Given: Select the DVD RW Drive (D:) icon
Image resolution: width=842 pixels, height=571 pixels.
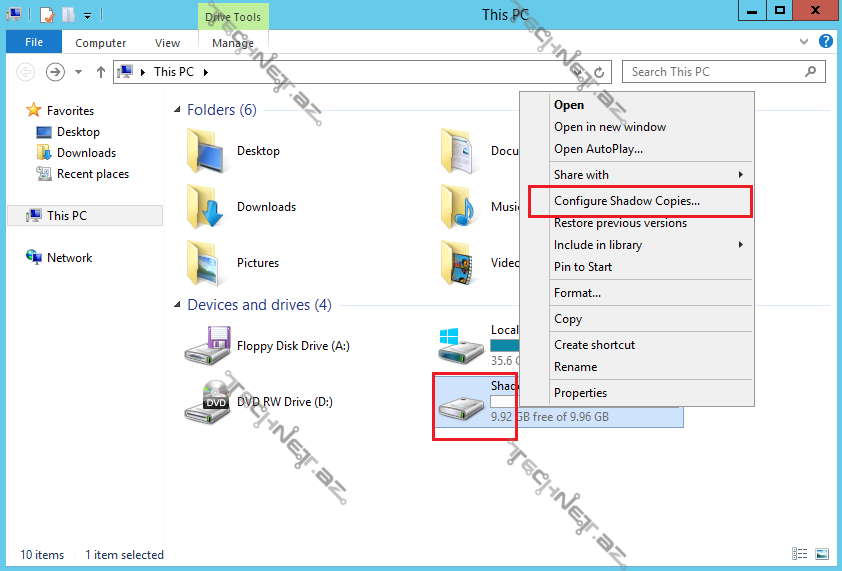Looking at the screenshot, I should (x=209, y=402).
